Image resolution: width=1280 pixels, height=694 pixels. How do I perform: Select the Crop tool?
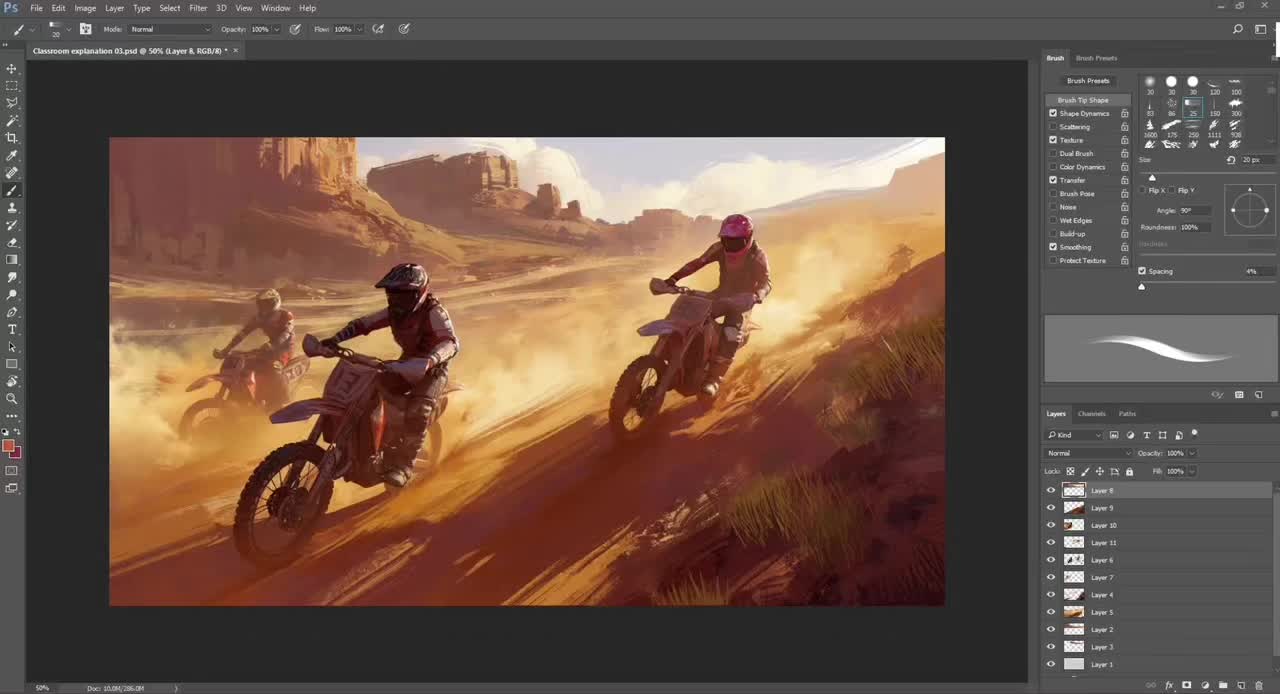click(12, 138)
